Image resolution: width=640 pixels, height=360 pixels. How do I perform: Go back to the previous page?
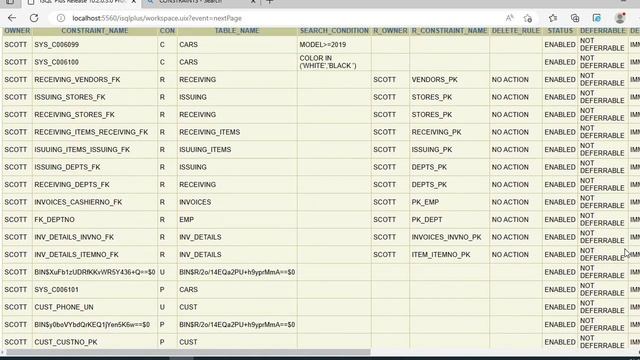coord(12,18)
